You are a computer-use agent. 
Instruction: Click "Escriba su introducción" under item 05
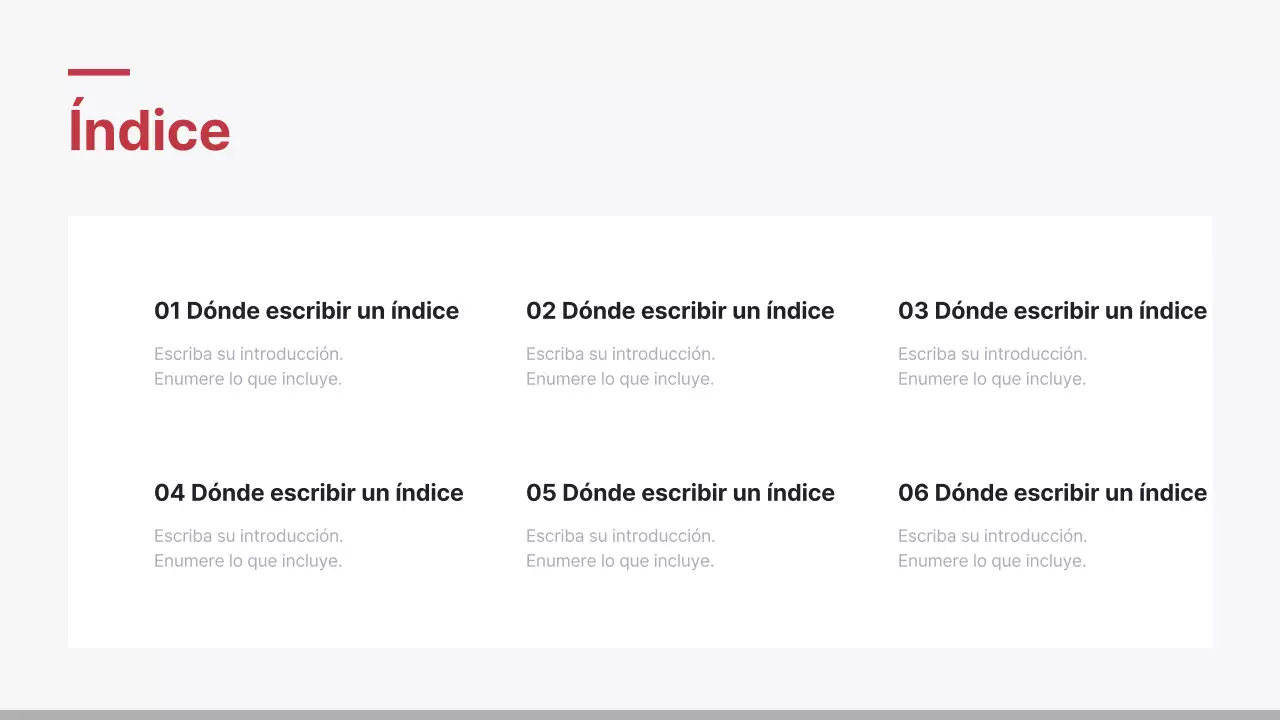(x=620, y=536)
